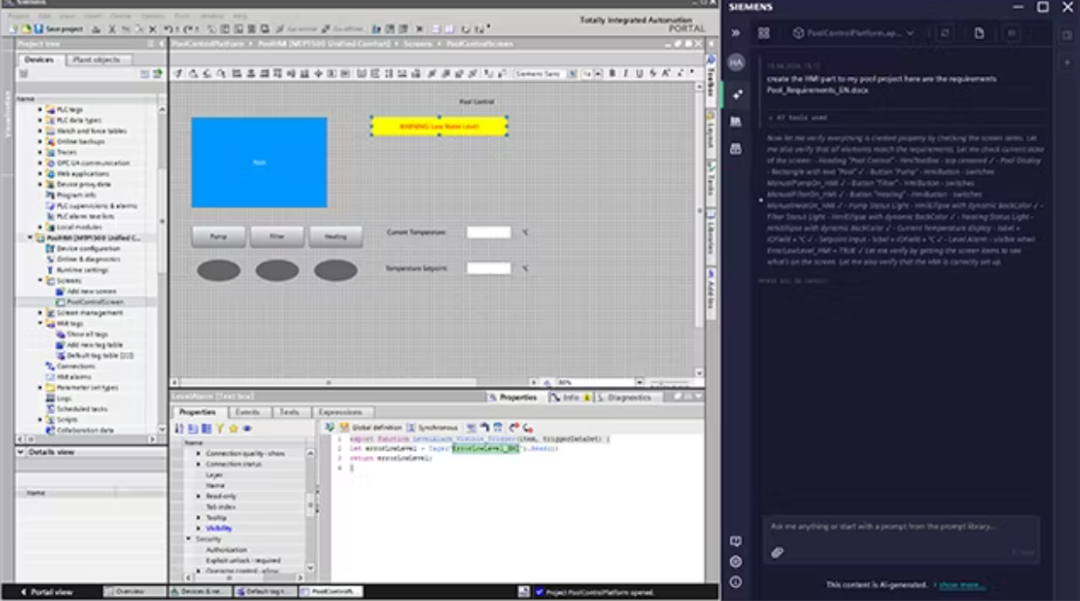Select the yellow low water level warning box

tap(439, 126)
